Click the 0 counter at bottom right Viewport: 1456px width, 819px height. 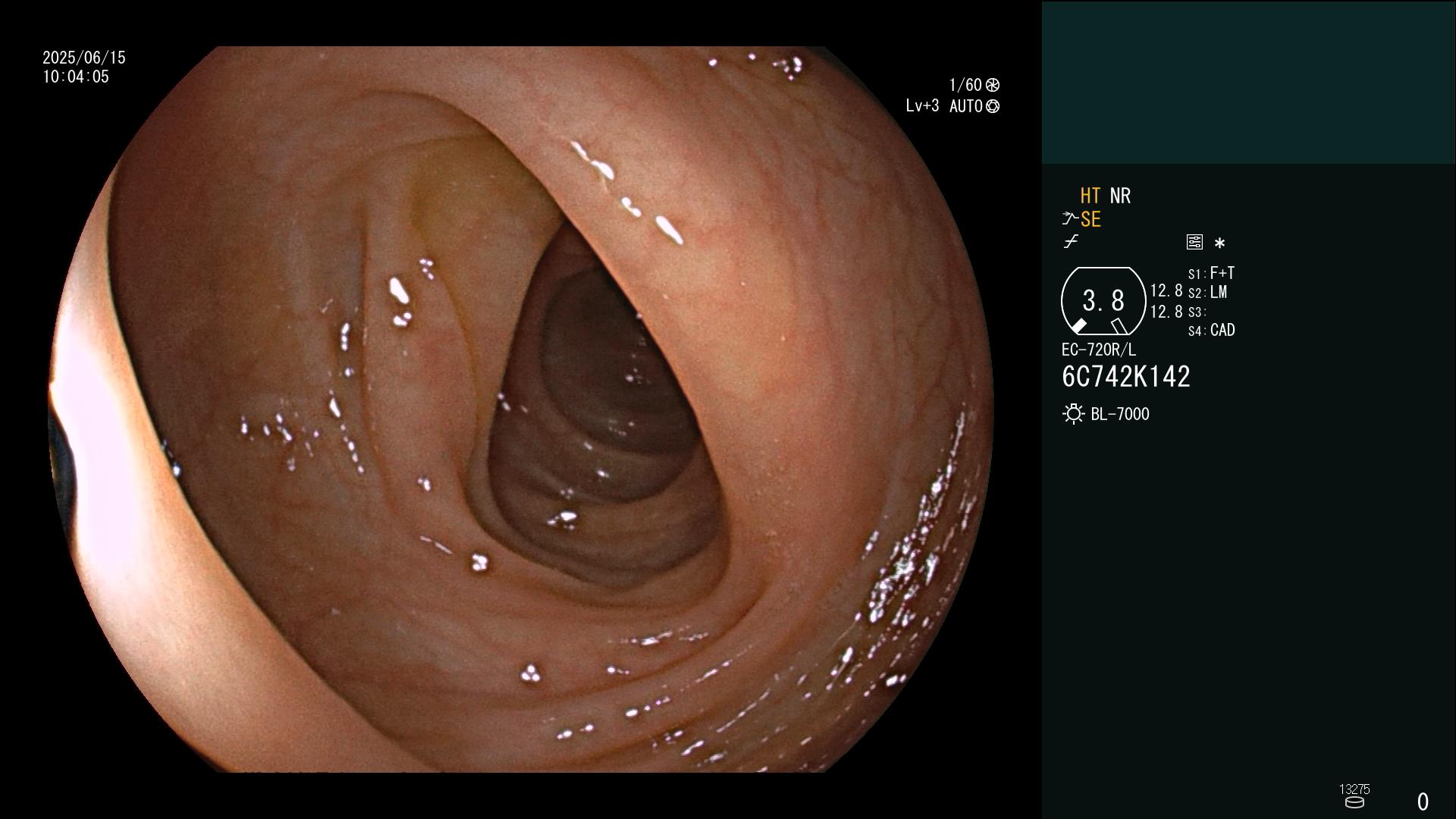pos(1423,802)
